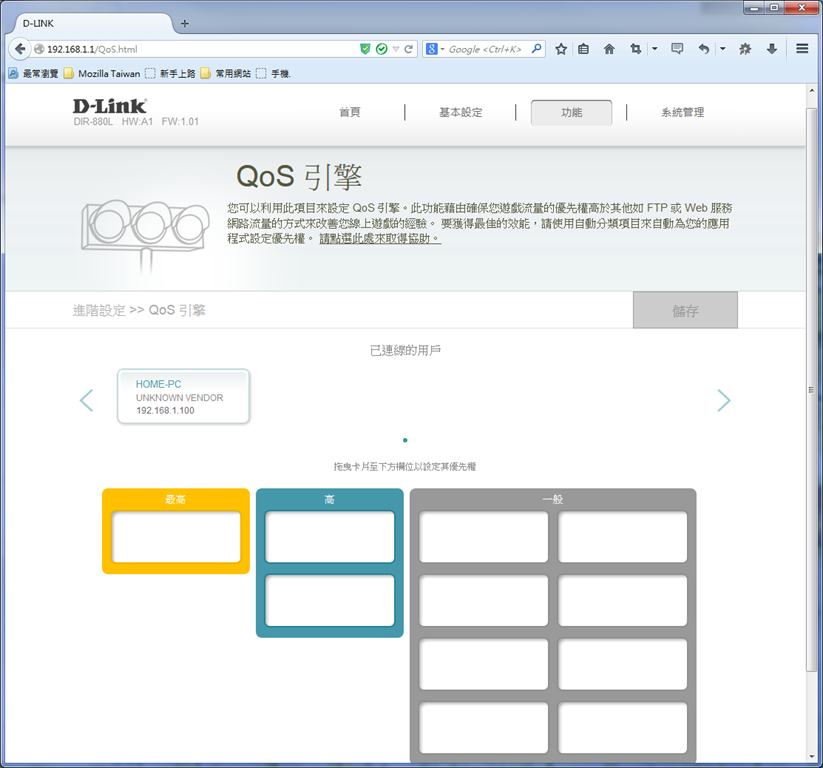Open the Google search engine dropdown
823x768 pixels.
pos(435,49)
